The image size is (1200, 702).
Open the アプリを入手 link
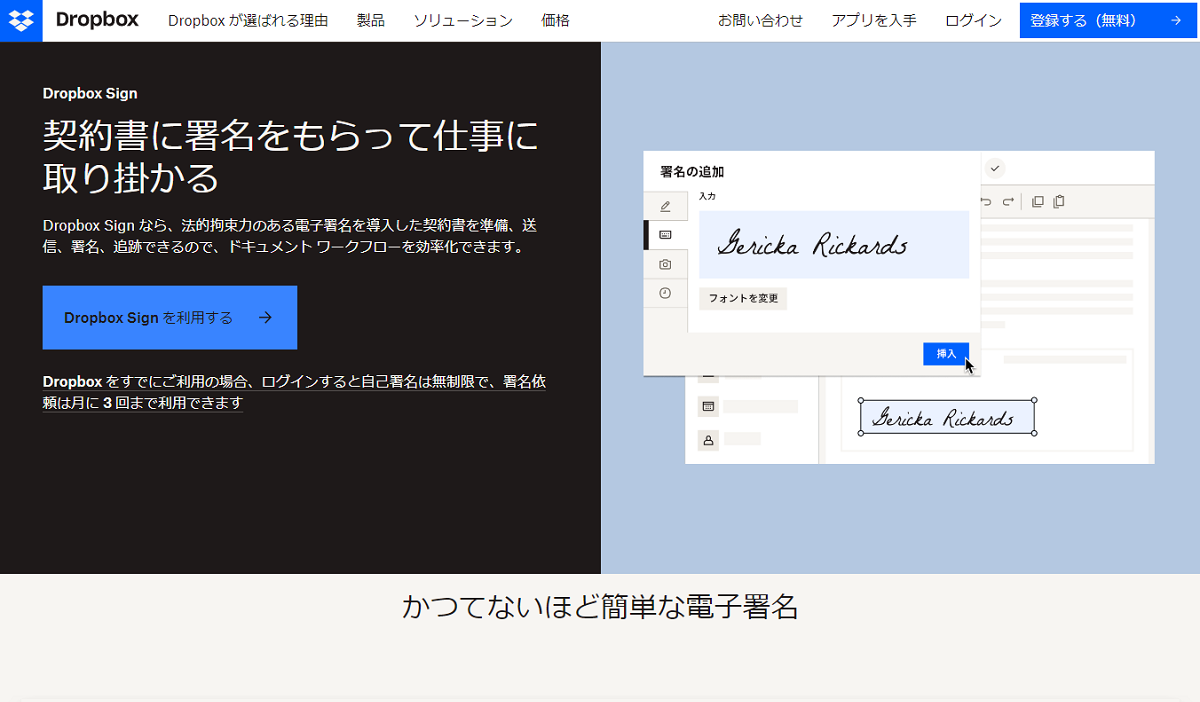click(874, 20)
